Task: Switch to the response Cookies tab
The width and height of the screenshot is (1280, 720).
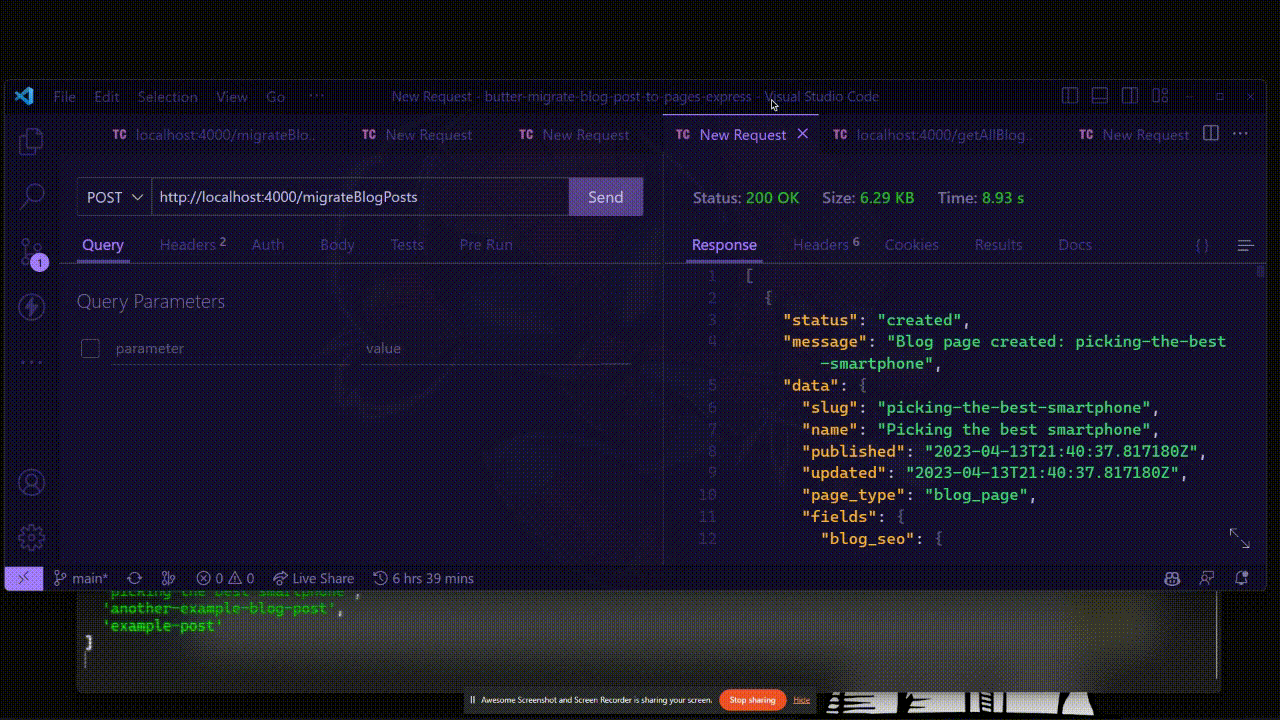Action: (911, 245)
